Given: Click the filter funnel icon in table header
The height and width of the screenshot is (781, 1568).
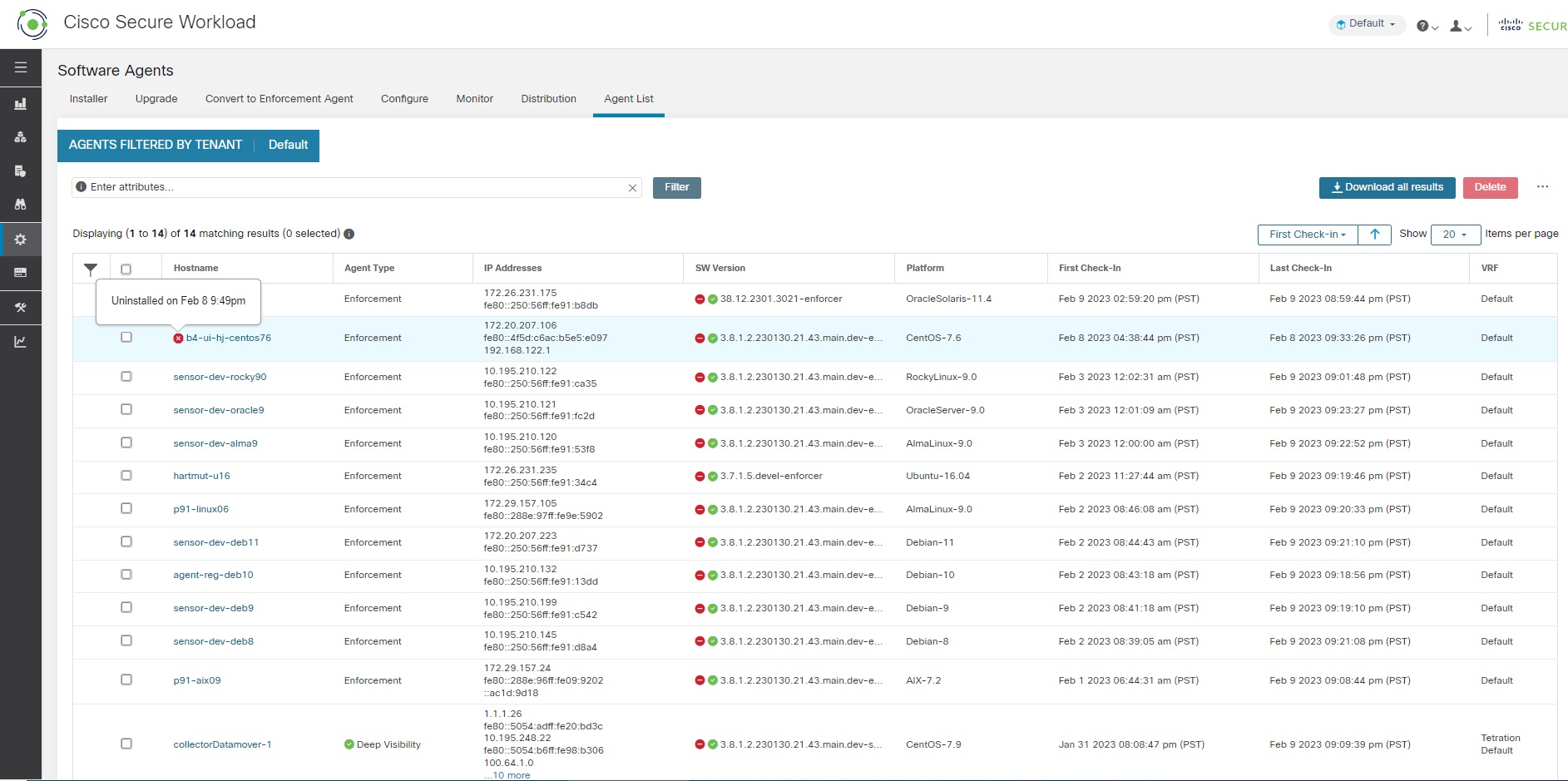Looking at the screenshot, I should pyautogui.click(x=91, y=269).
